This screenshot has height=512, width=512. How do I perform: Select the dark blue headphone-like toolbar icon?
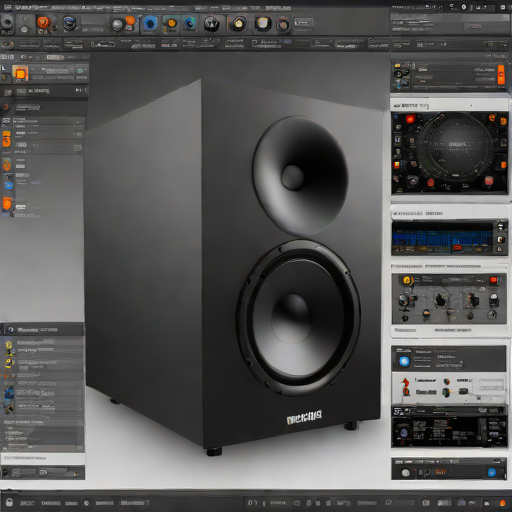pyautogui.click(x=70, y=23)
